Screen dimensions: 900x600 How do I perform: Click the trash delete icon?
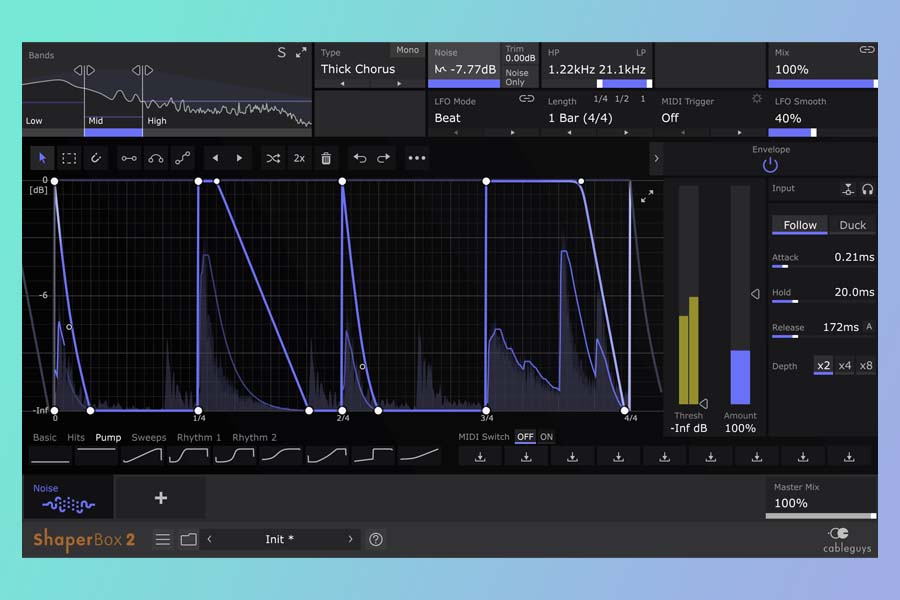pos(326,158)
